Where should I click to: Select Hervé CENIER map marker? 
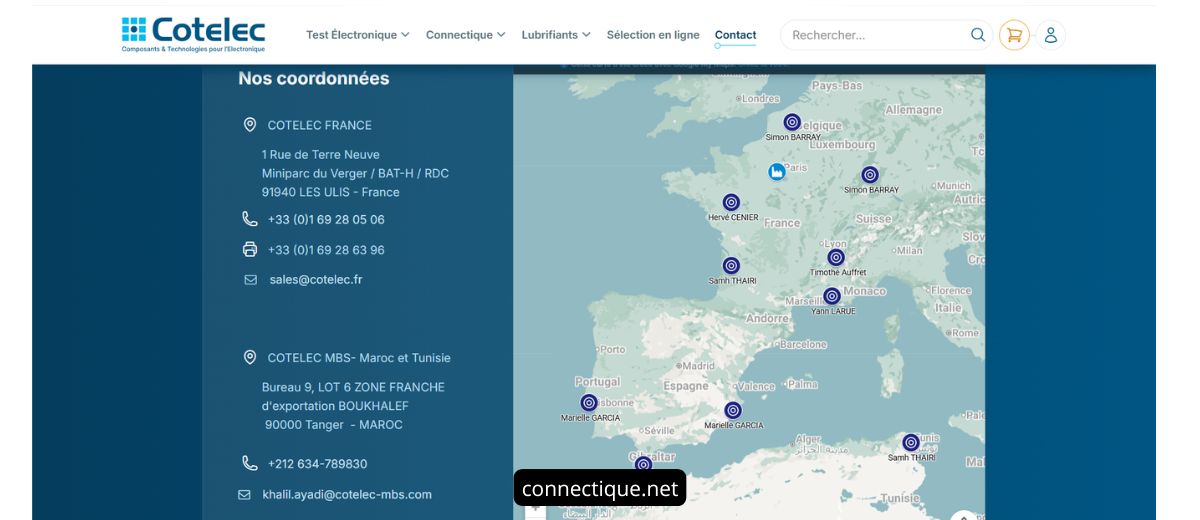pos(731,202)
